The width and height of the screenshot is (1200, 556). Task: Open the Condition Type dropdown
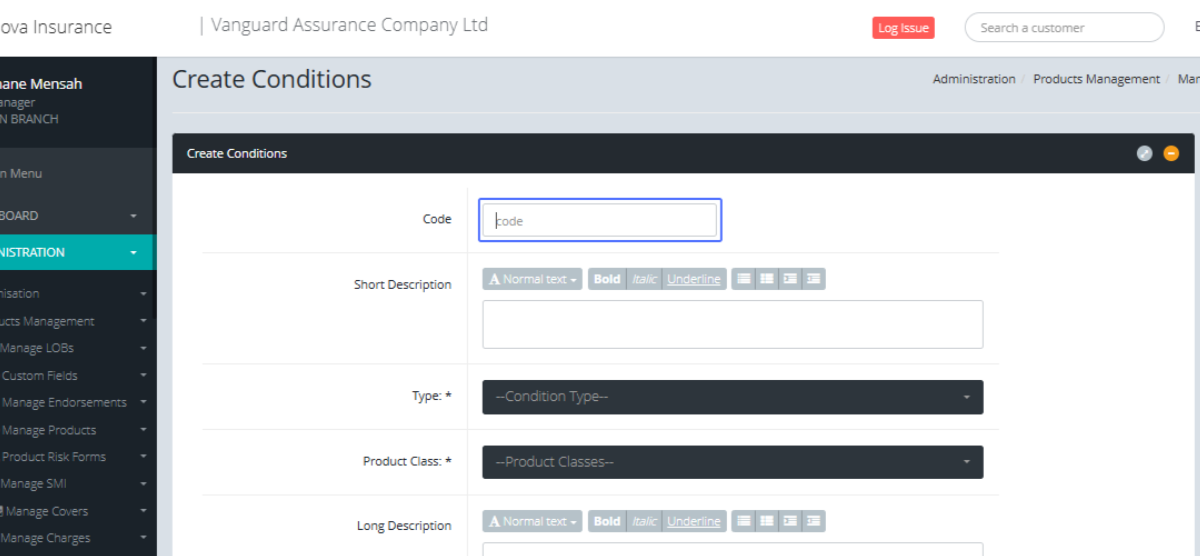732,397
